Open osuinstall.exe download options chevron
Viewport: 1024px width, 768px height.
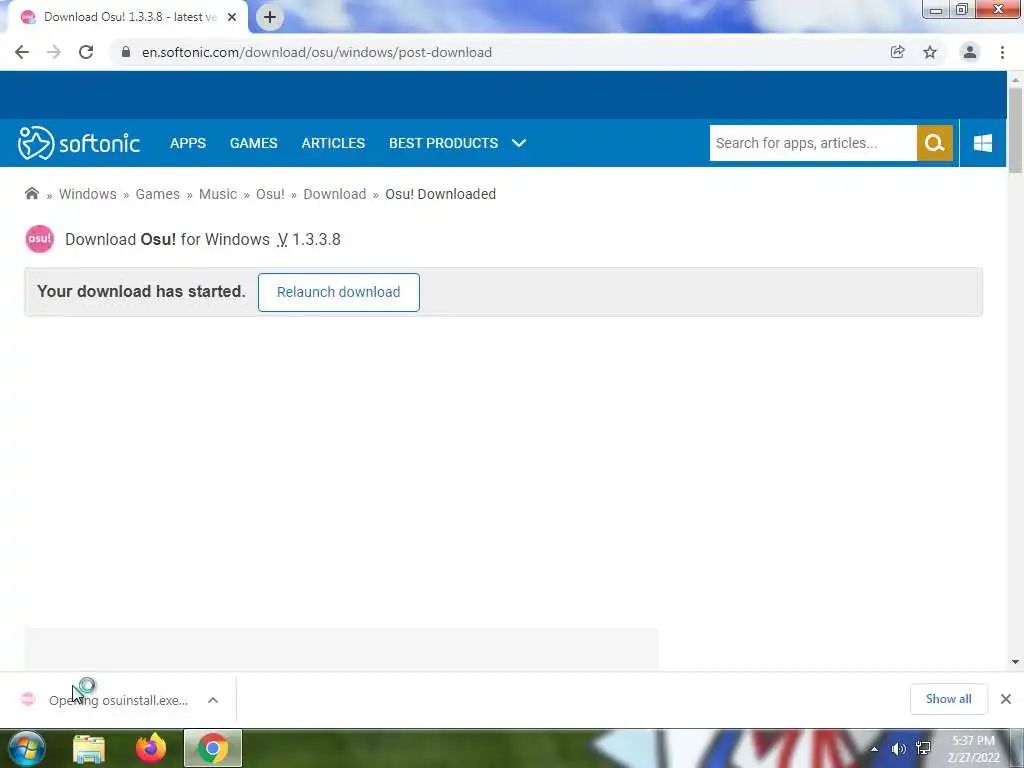pos(213,700)
